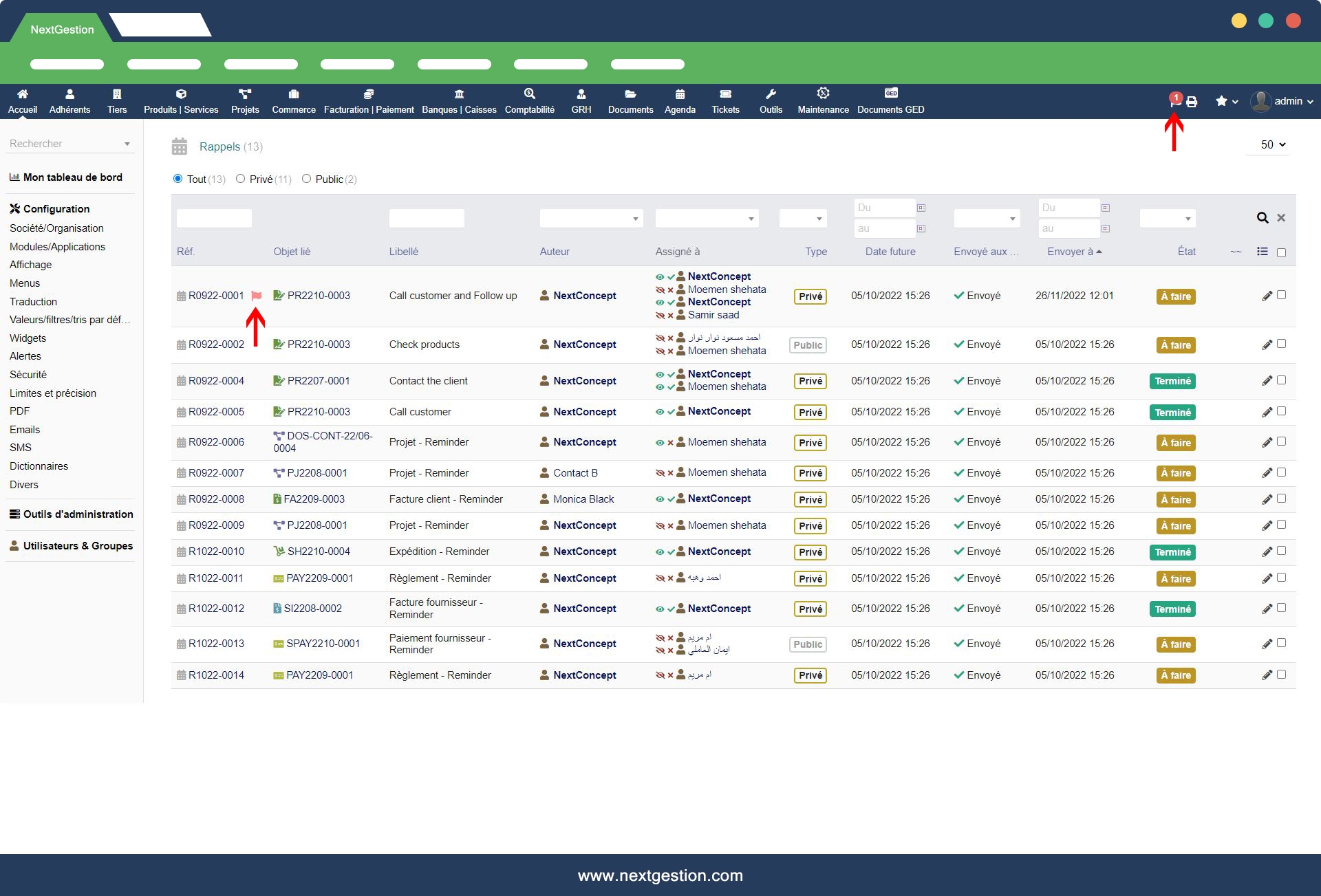Open Modules/Applications in the sidebar
This screenshot has width=1321, height=896.
57,247
